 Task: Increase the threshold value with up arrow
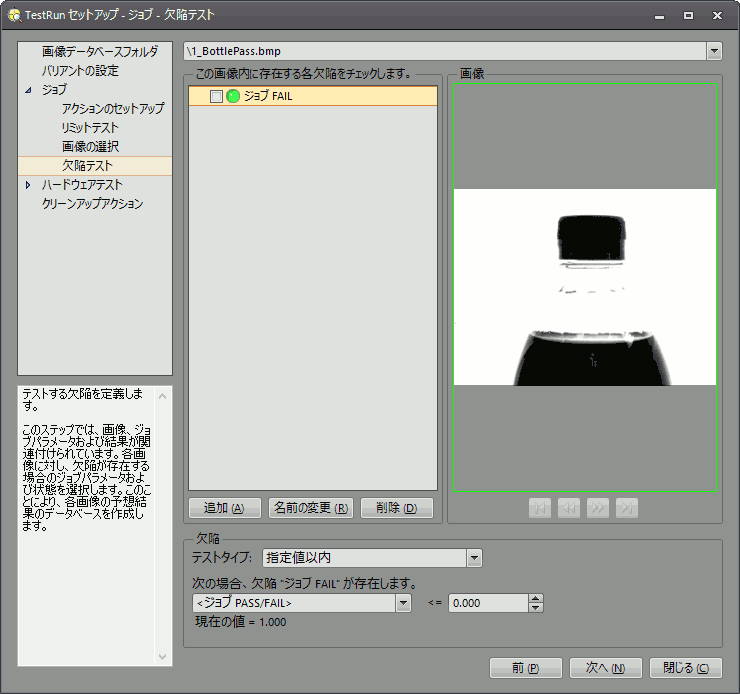[x=535, y=598]
